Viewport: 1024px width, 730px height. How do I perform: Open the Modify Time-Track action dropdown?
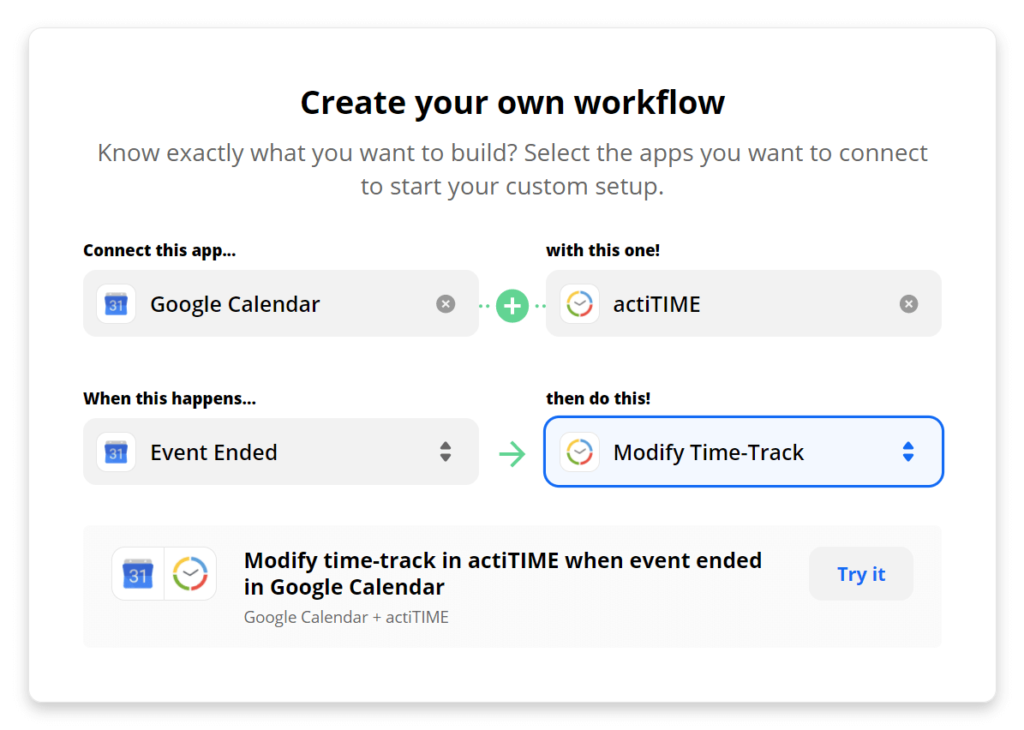(744, 452)
